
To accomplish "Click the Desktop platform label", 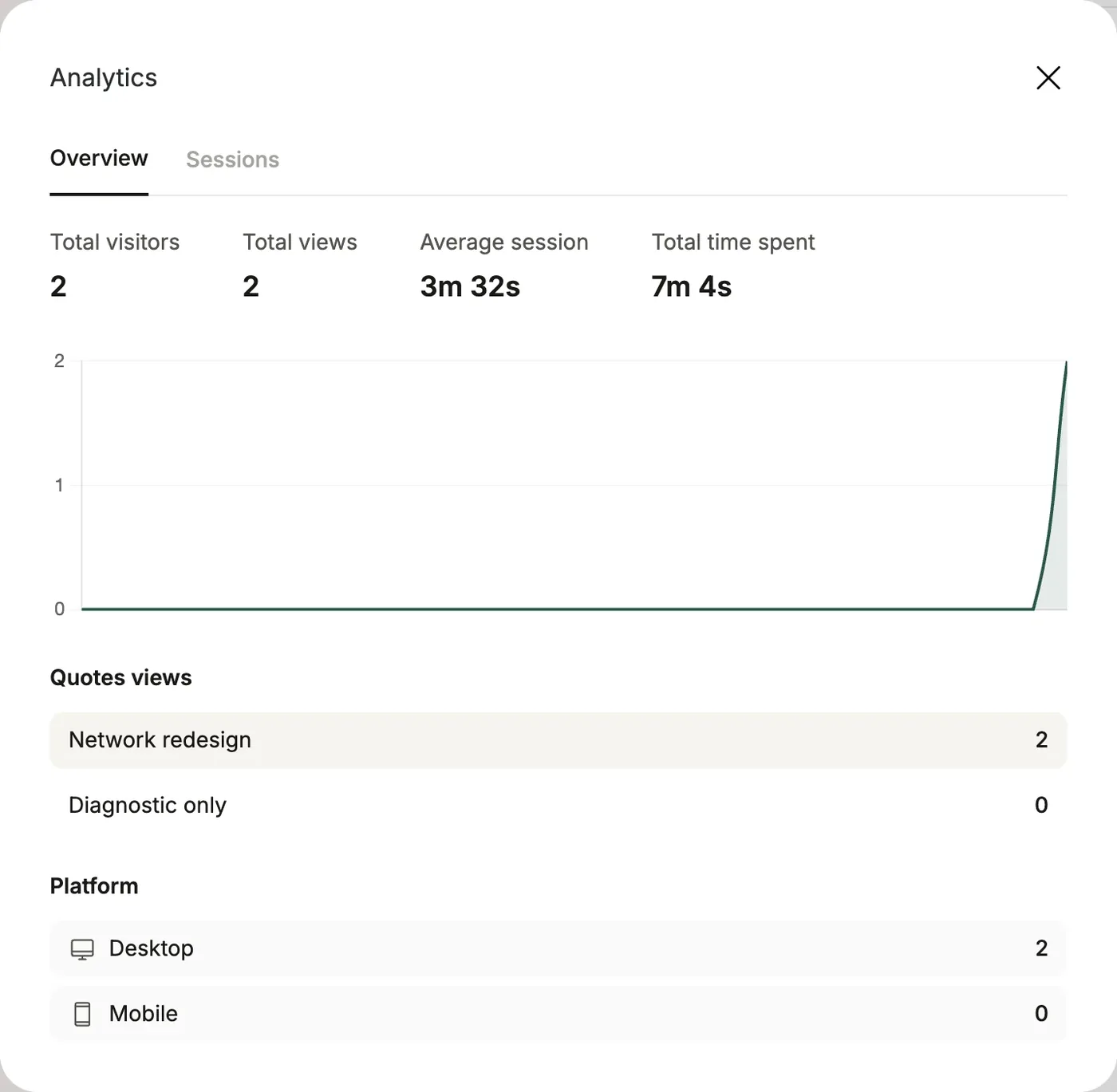I will click(151, 948).
